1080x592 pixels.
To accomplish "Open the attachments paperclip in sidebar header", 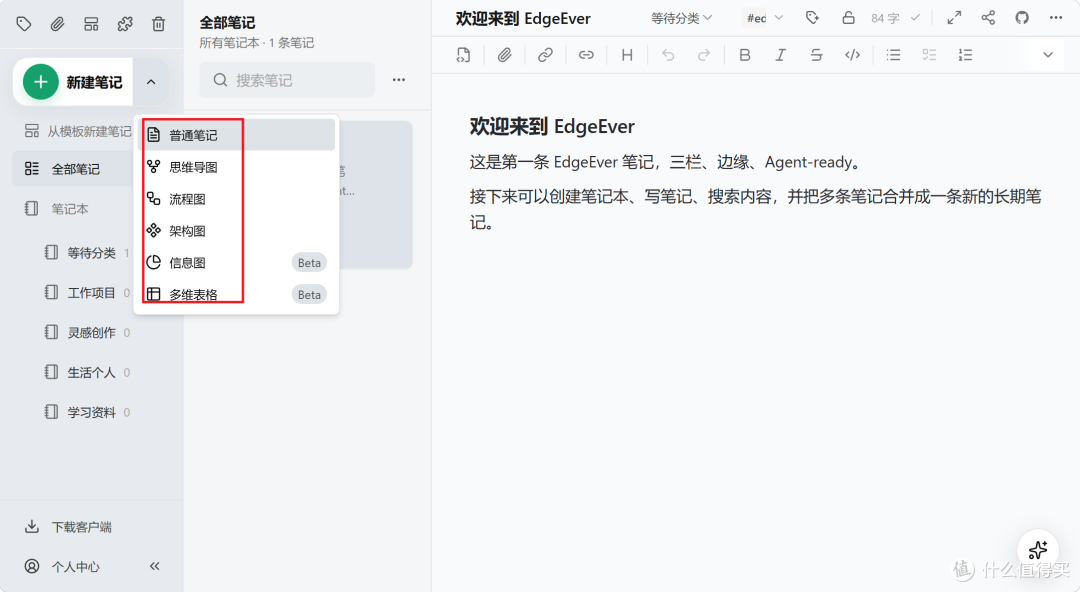I will click(57, 24).
